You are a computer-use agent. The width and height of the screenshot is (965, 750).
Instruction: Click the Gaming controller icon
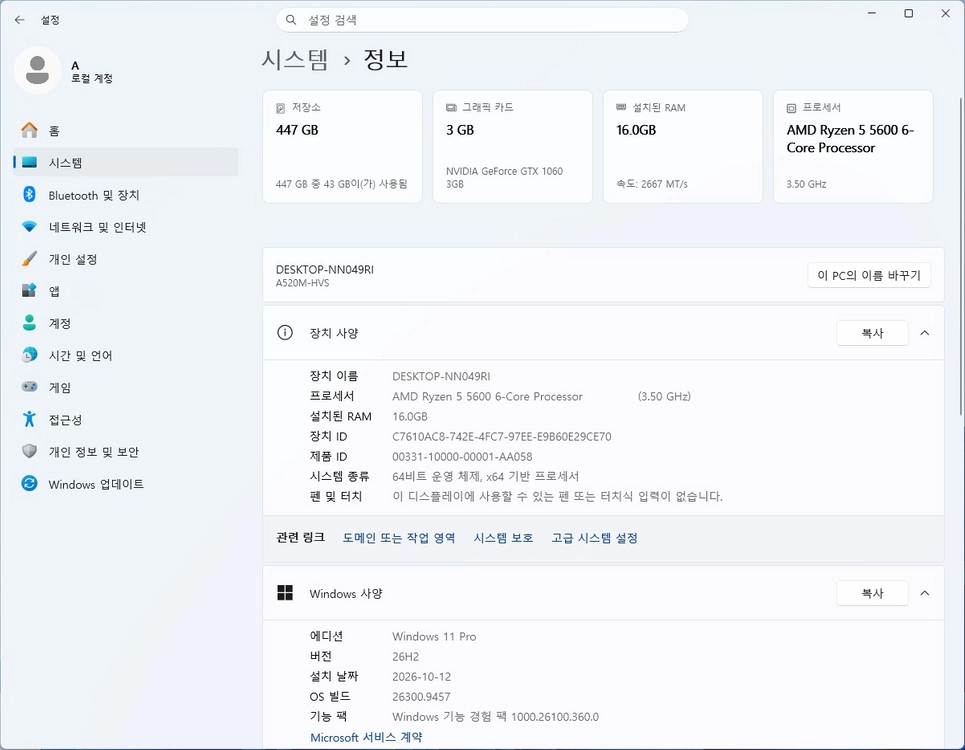[x=29, y=387]
